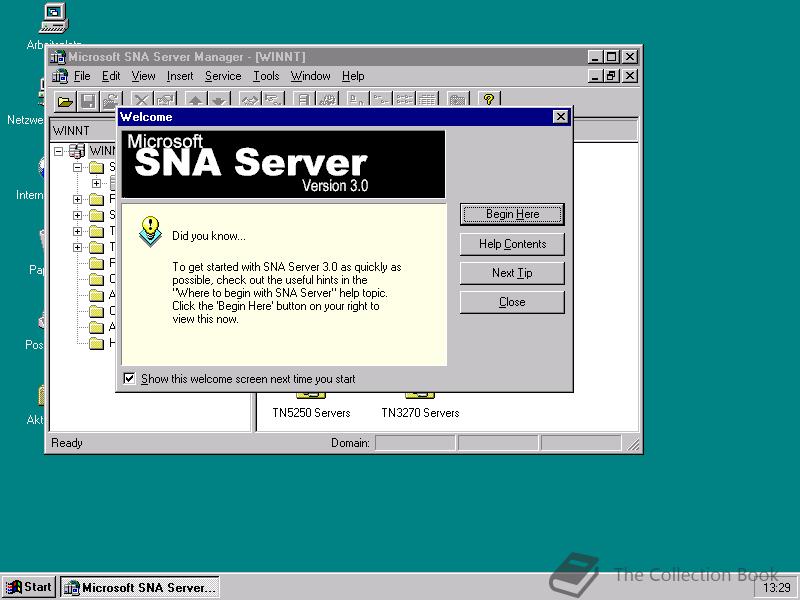
Task: Click the SNA Manager icon in title bar
Action: coord(58,57)
